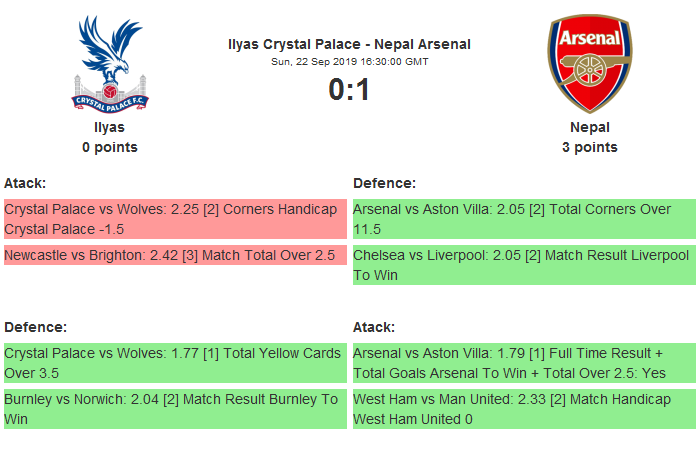700x460 pixels.
Task: Select the West Ham vs Man United handicap bet
Action: tap(524, 409)
